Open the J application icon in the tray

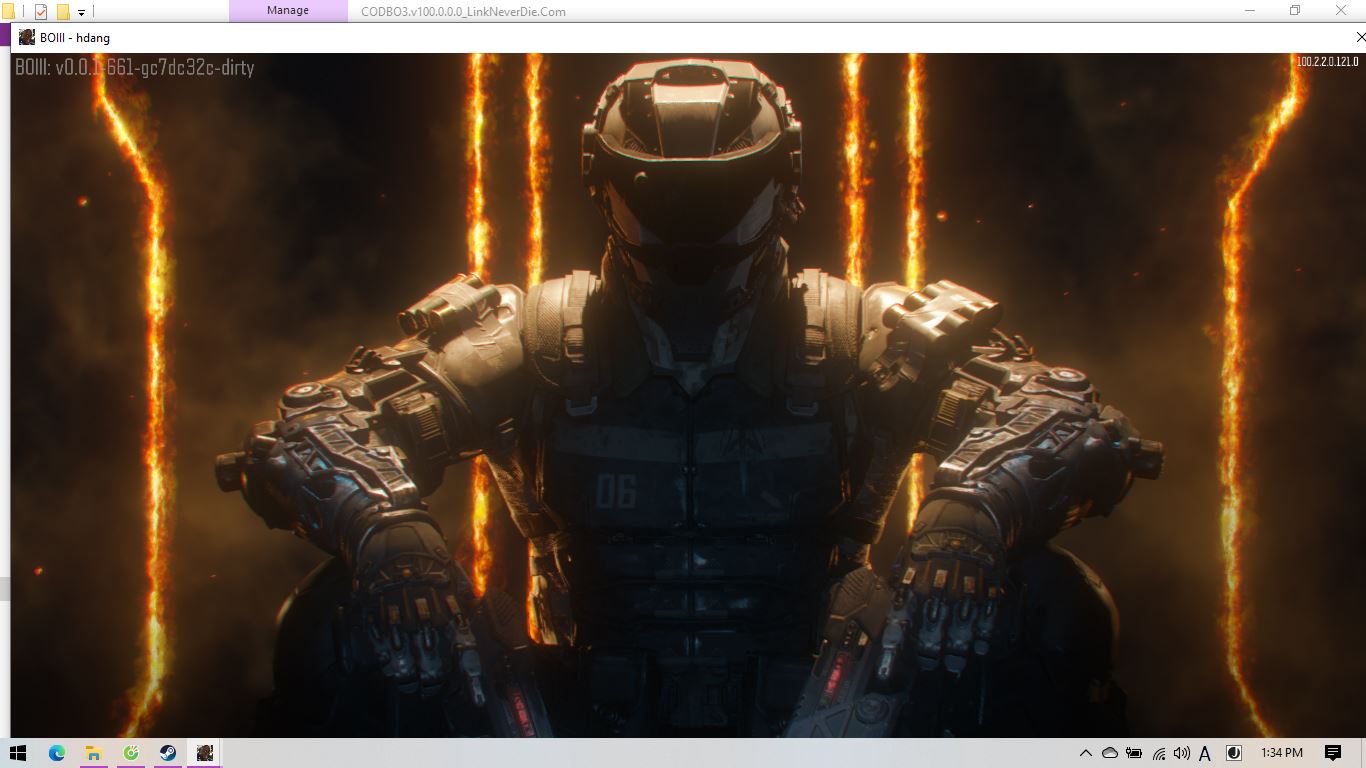tap(1235, 753)
